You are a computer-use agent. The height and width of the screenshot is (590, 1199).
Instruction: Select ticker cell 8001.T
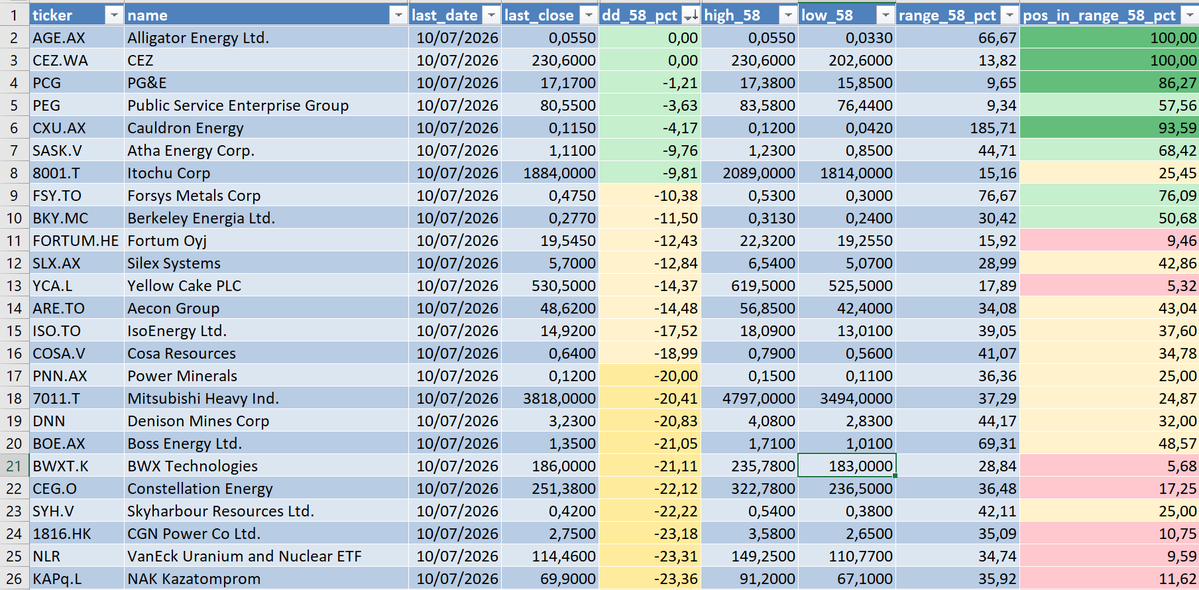(76, 173)
